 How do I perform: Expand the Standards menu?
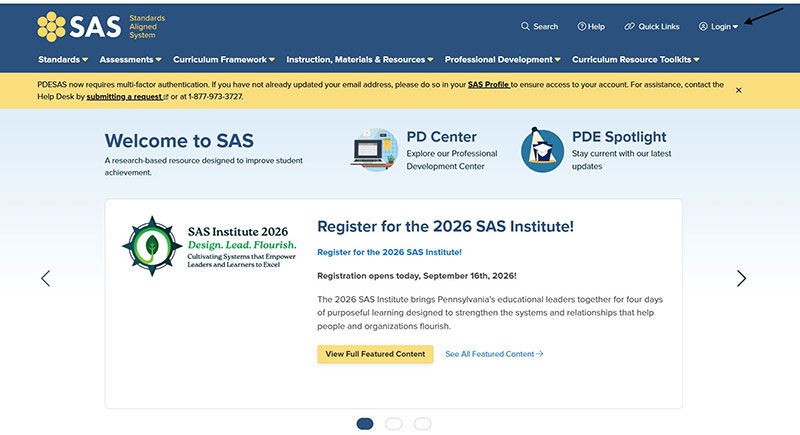(x=63, y=60)
